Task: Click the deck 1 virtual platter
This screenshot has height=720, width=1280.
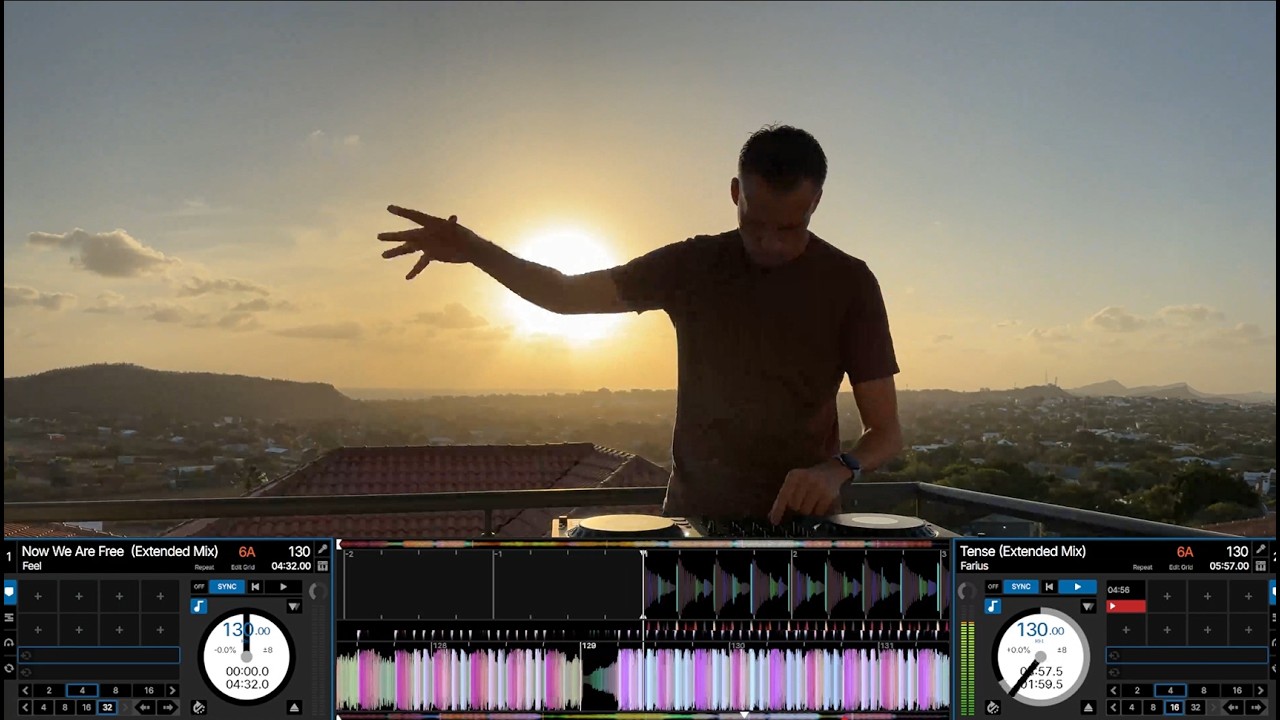Action: pyautogui.click(x=247, y=657)
